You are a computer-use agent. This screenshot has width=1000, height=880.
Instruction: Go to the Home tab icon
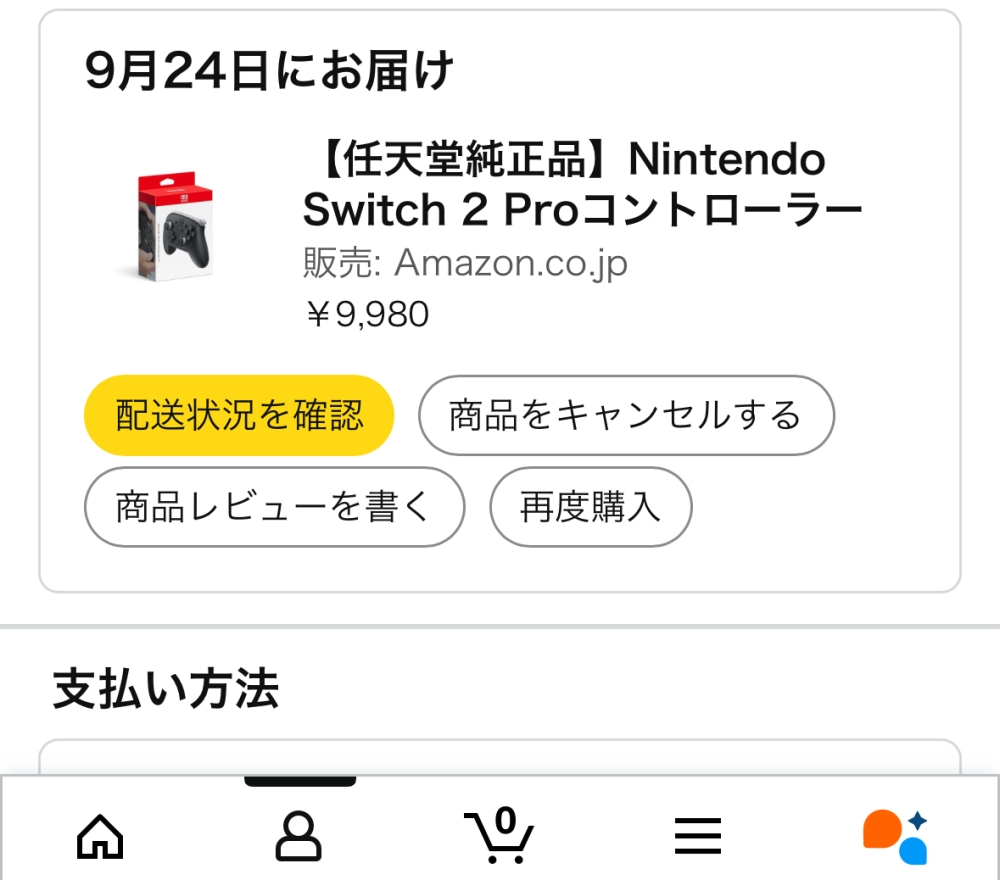coord(100,837)
